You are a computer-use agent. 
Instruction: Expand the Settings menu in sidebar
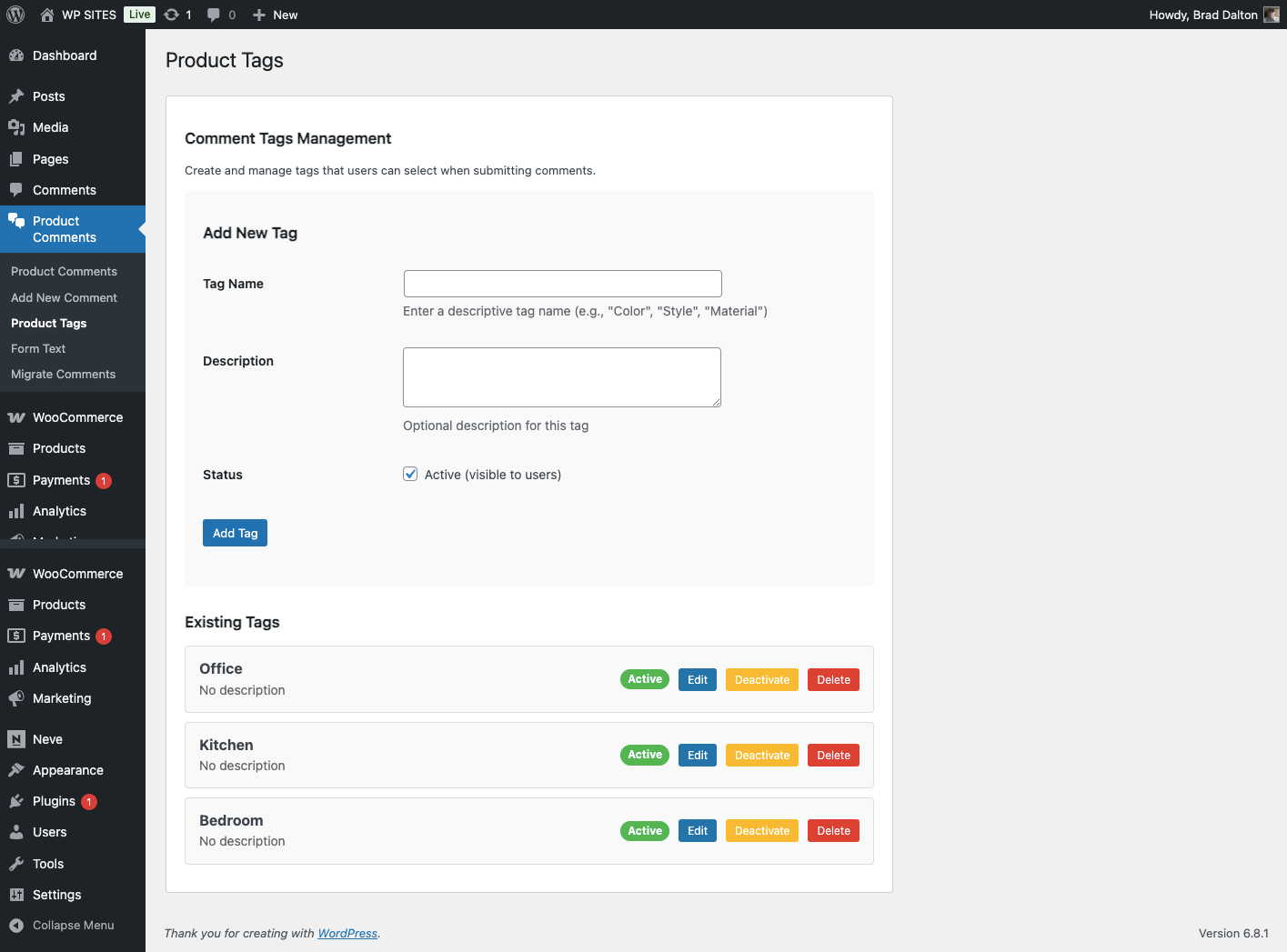(x=56, y=895)
